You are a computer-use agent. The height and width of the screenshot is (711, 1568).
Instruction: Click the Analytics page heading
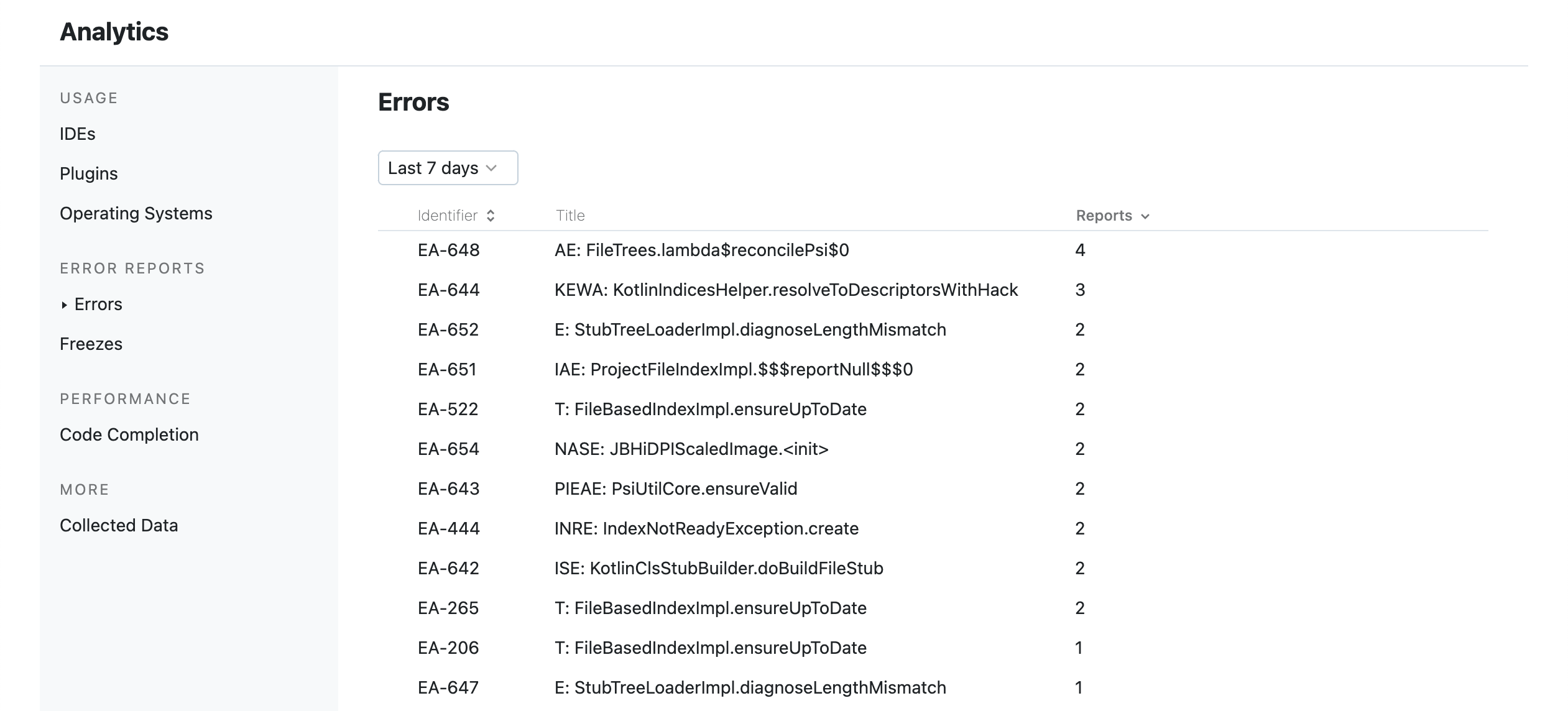click(114, 32)
